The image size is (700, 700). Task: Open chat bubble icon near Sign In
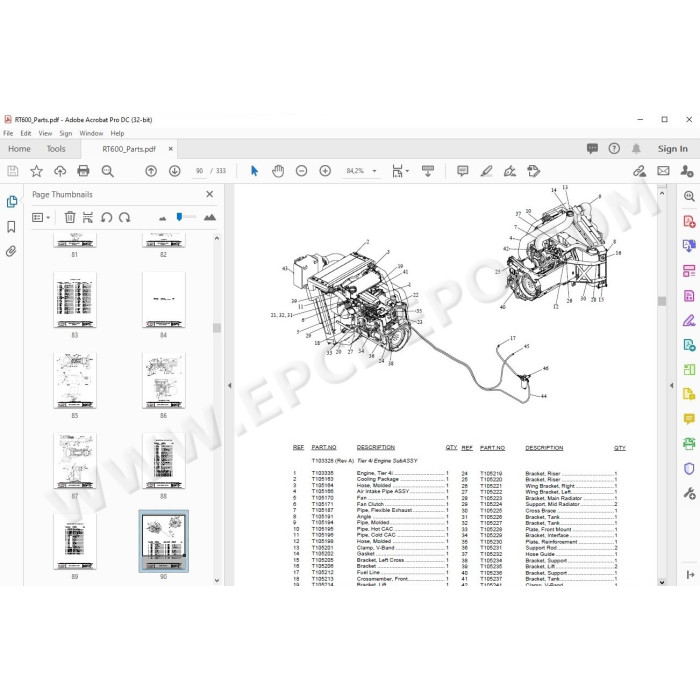point(592,149)
